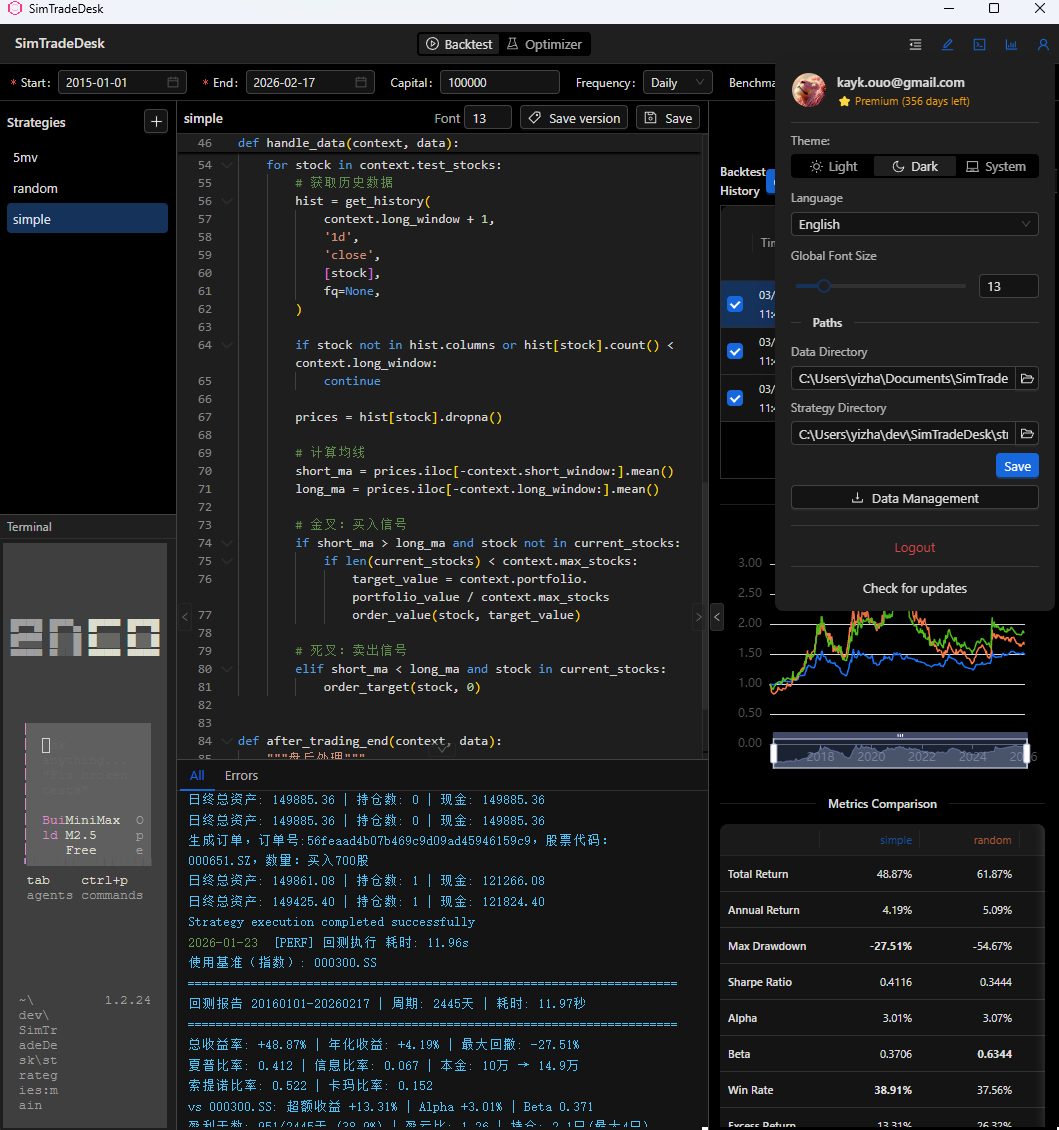Toggle the third backtest history checkbox
The height and width of the screenshot is (1130, 1059).
coord(735,398)
